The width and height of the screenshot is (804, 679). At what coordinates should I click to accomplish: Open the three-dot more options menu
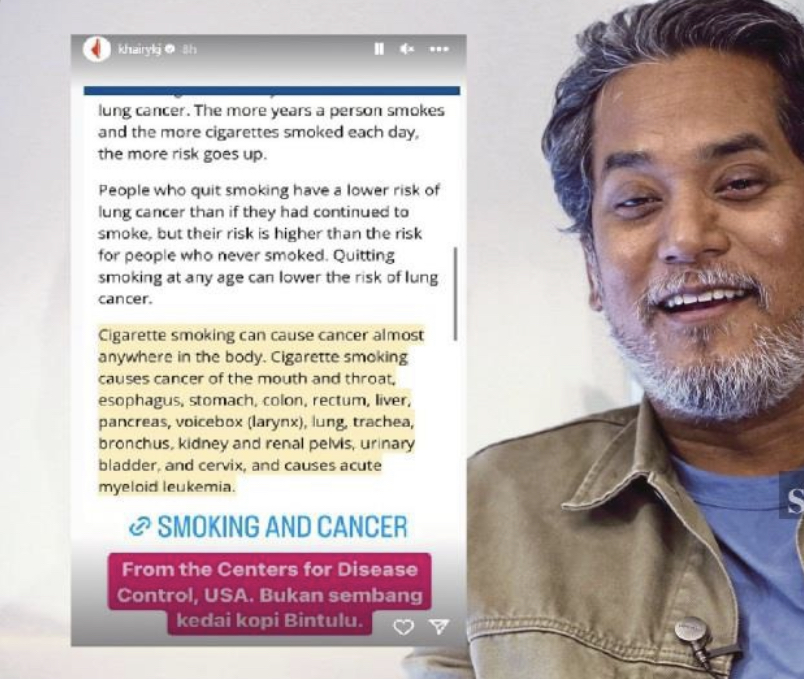tap(439, 49)
